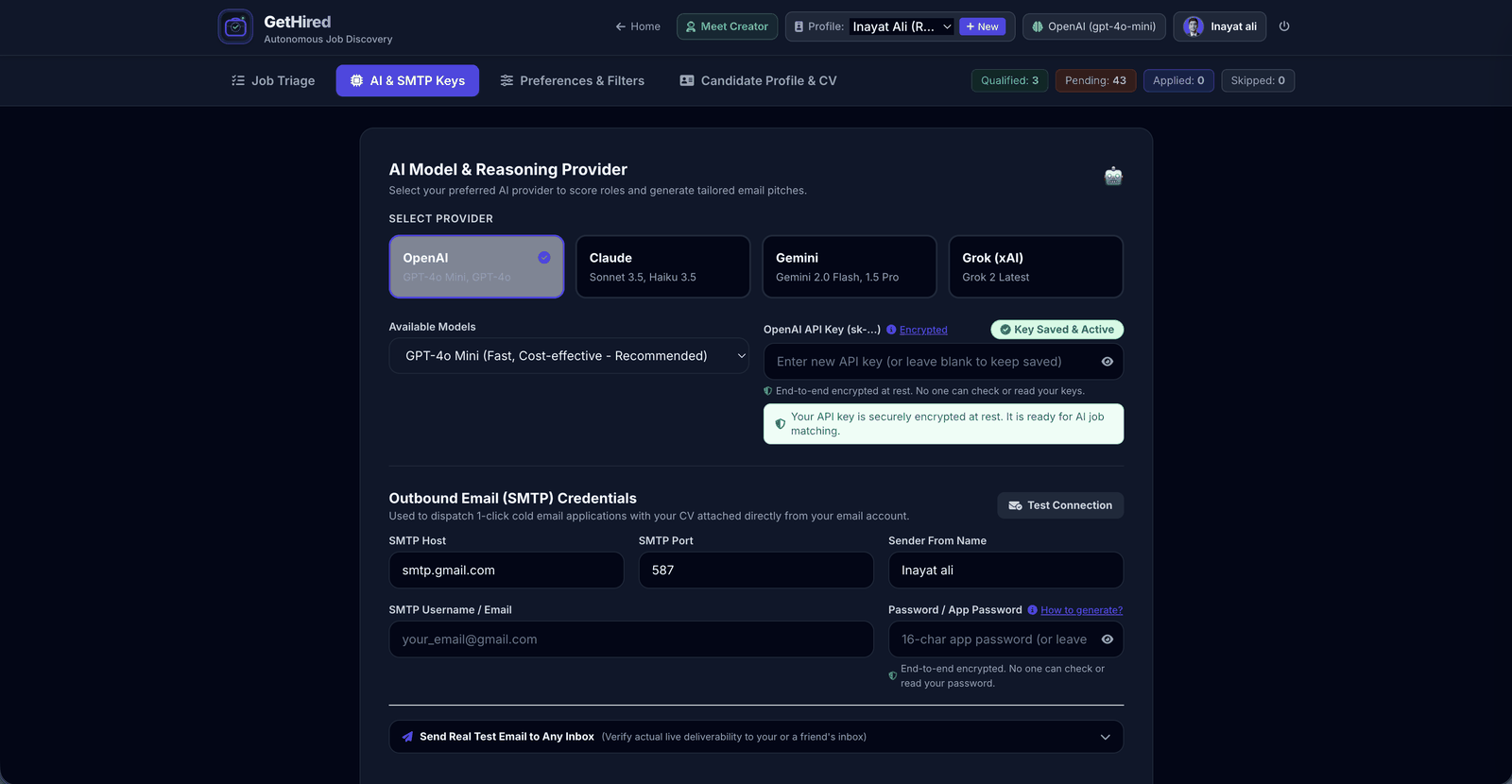The width and height of the screenshot is (1512, 784).
Task: Show the OpenAI API key via eye icon
Action: pos(1107,362)
